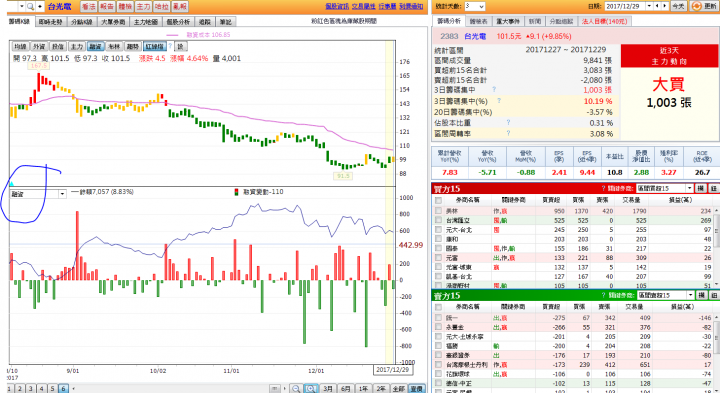Toggle the 均線 chart overlay

click(x=20, y=46)
